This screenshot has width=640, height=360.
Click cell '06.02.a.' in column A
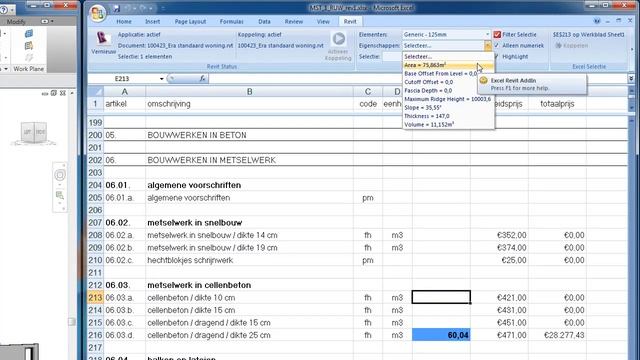tap(124, 235)
